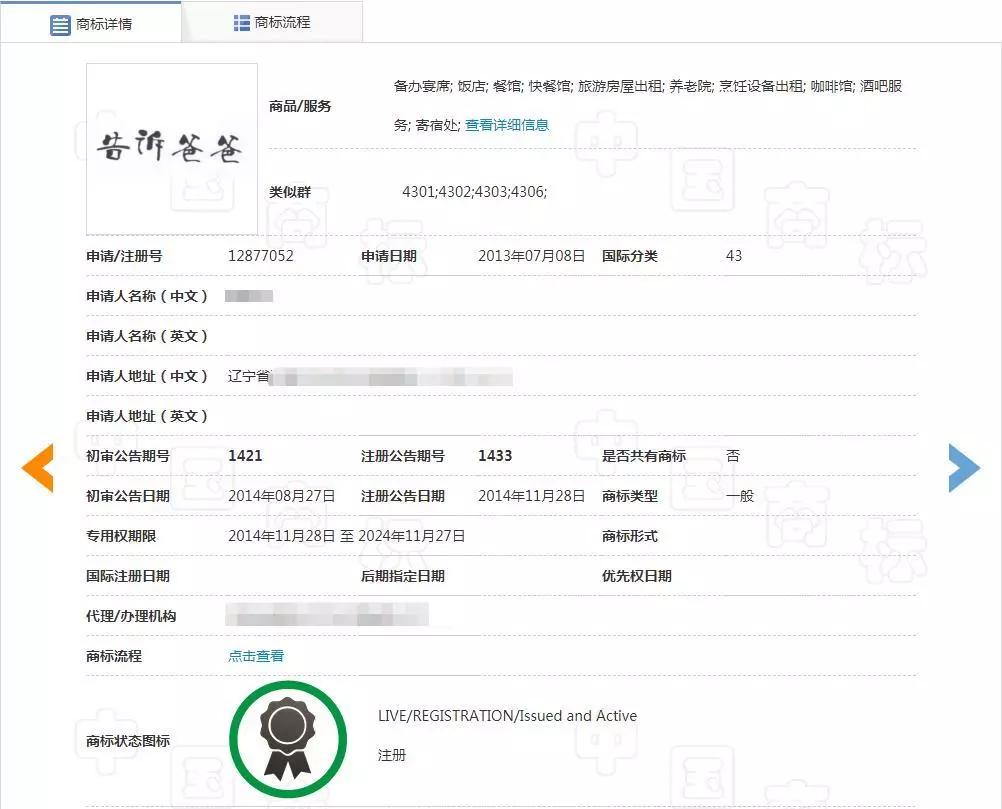Switch to the 商标流程 tab
Screen dimensions: 1002x809
pyautogui.click(x=272, y=22)
